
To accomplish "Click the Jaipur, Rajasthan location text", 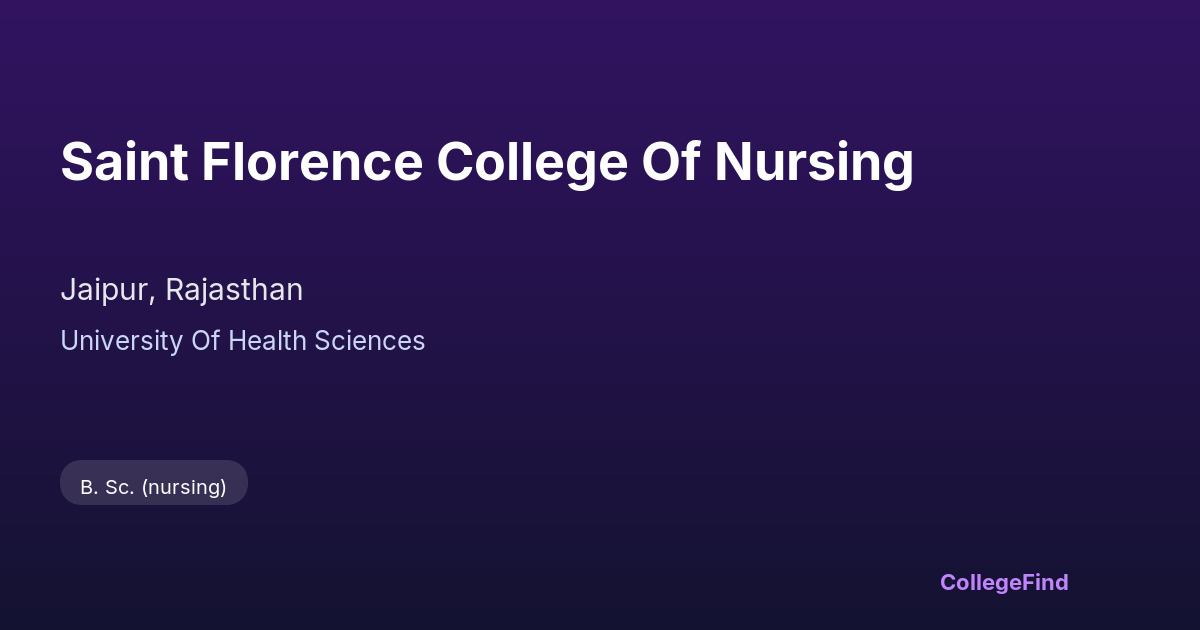I will pos(181,290).
